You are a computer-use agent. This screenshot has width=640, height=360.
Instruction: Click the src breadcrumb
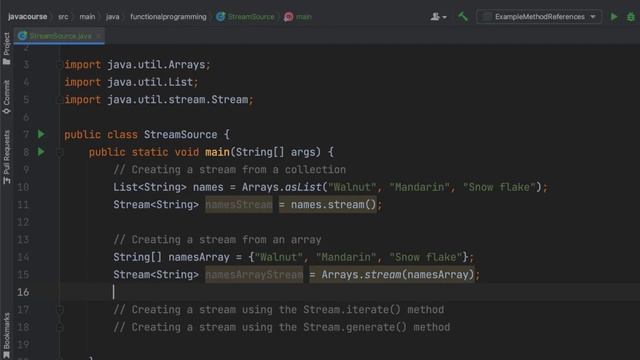(x=63, y=17)
